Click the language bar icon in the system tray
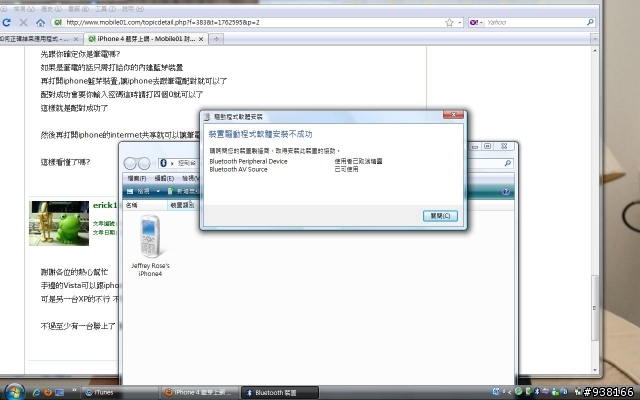Viewport: 640px width, 400px height. (496, 392)
